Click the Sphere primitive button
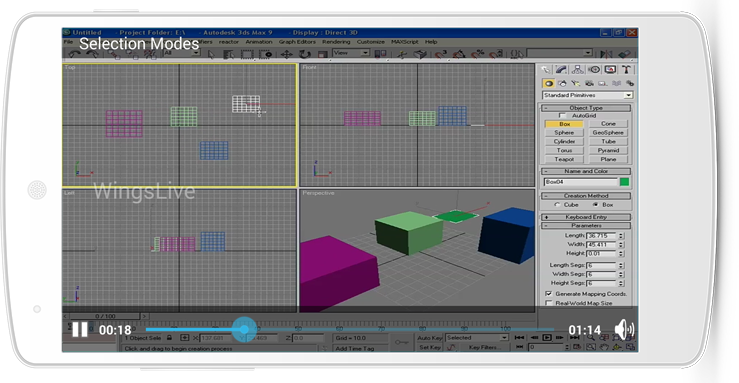Screen dimensions: 739x383 click(564, 132)
